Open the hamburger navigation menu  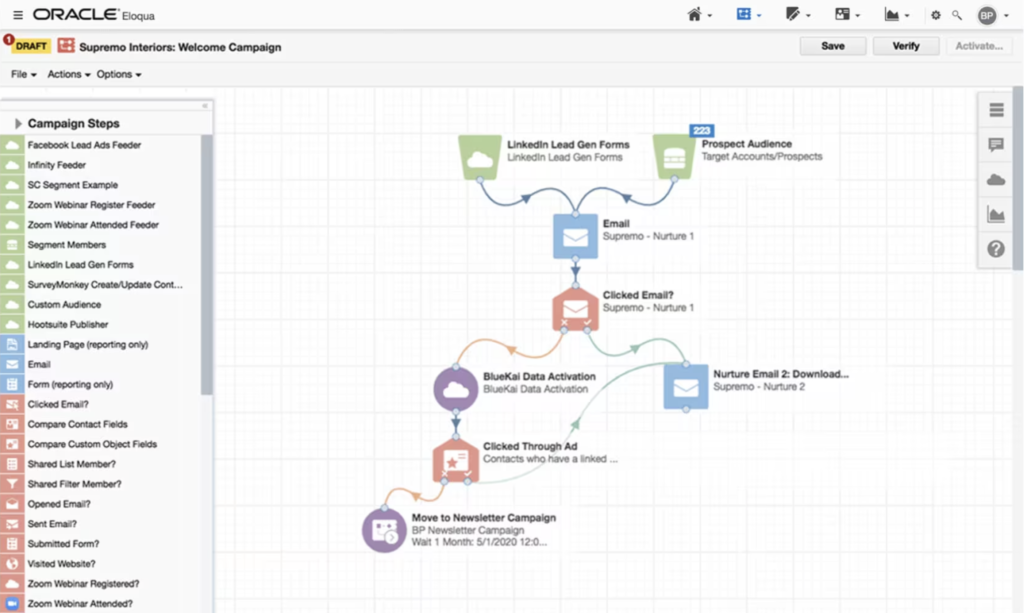coord(18,15)
